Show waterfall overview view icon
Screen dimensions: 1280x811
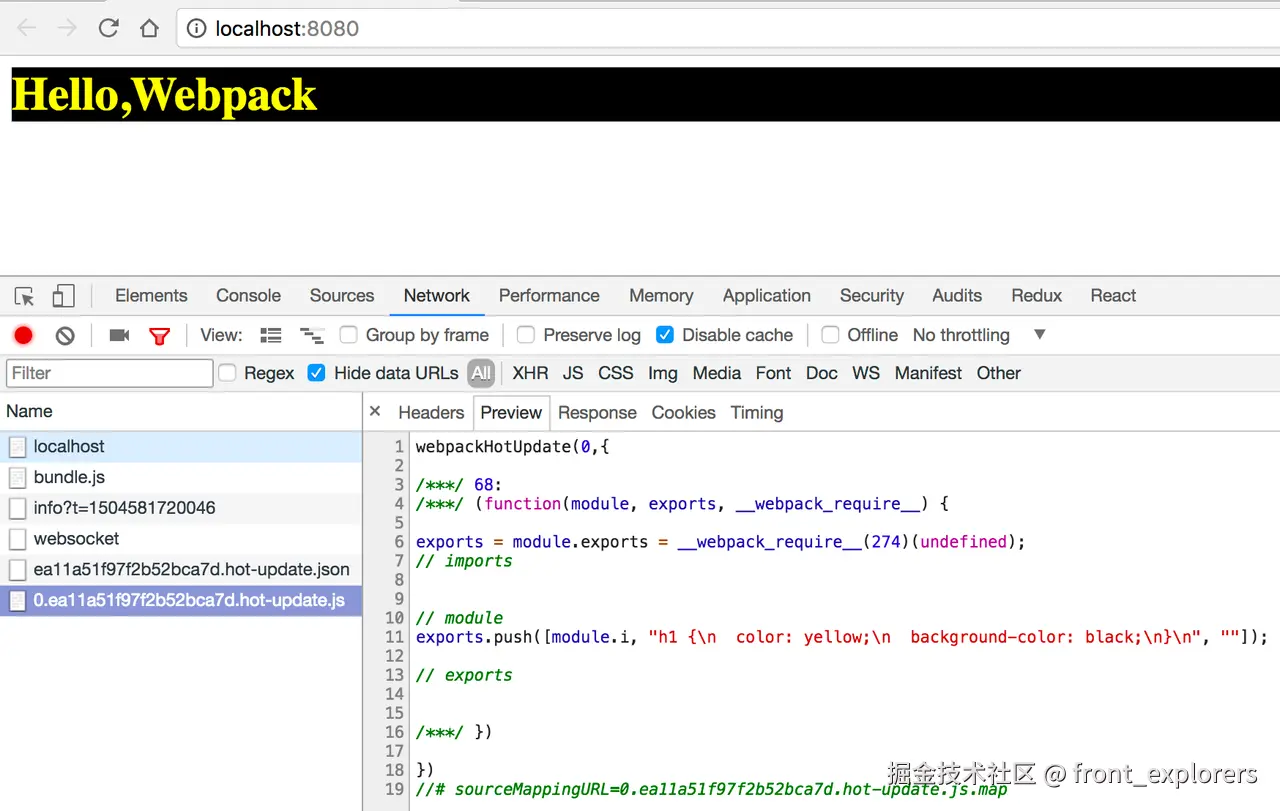tap(312, 335)
